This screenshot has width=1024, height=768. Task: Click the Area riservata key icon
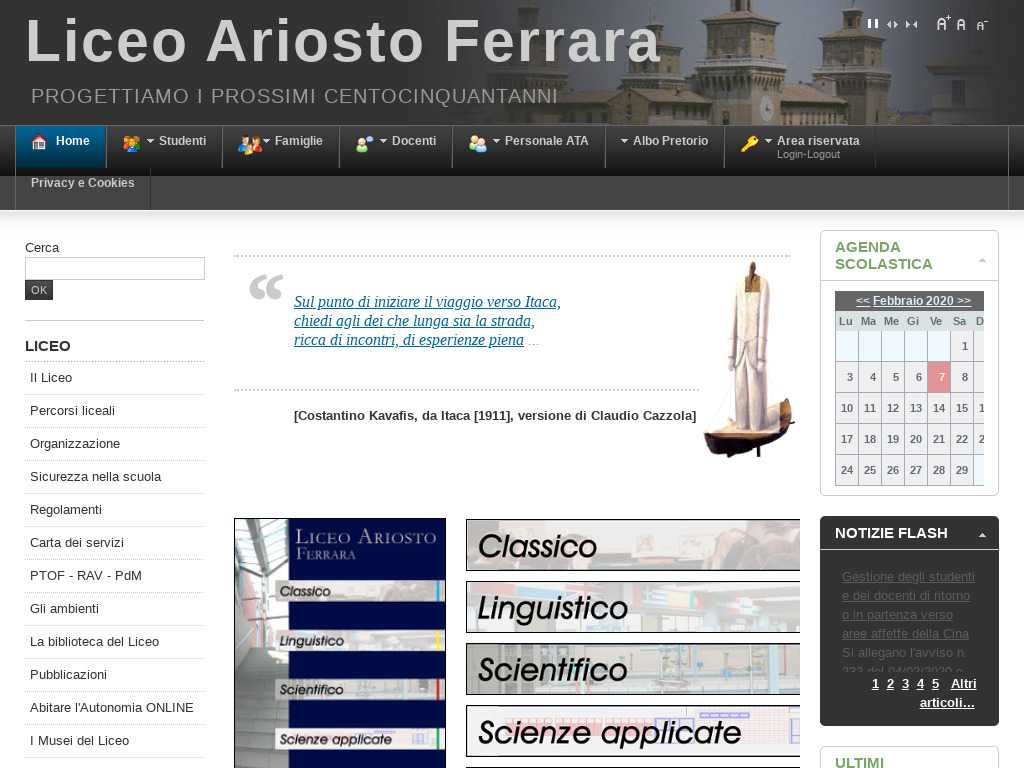[x=749, y=144]
